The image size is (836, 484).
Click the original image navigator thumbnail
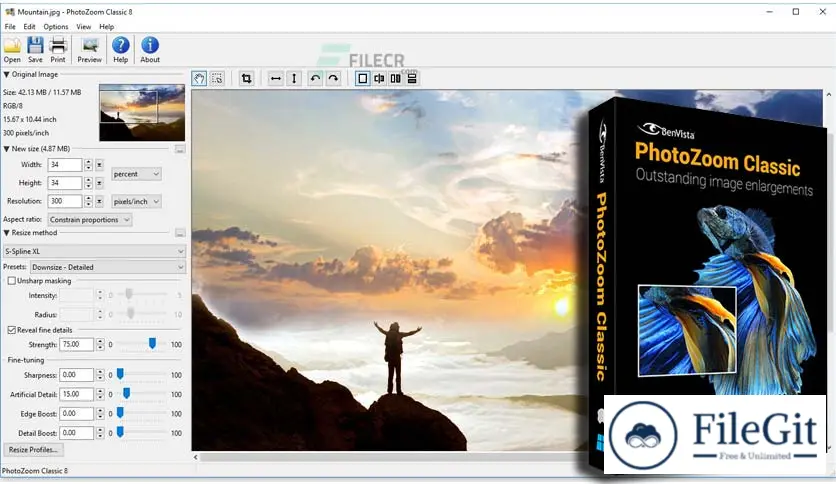(142, 112)
